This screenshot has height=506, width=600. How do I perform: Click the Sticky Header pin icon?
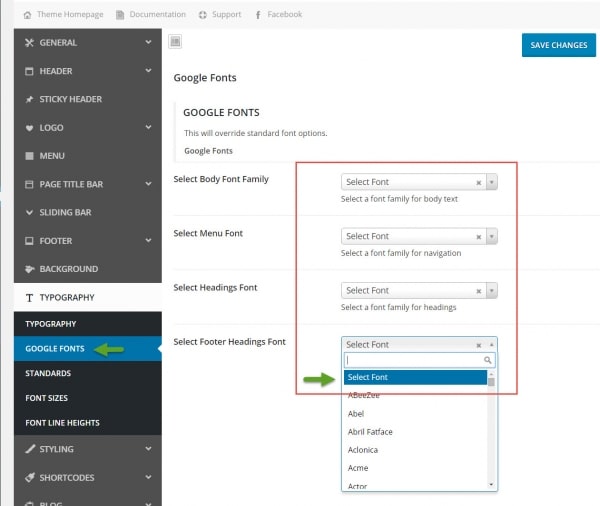click(x=29, y=100)
